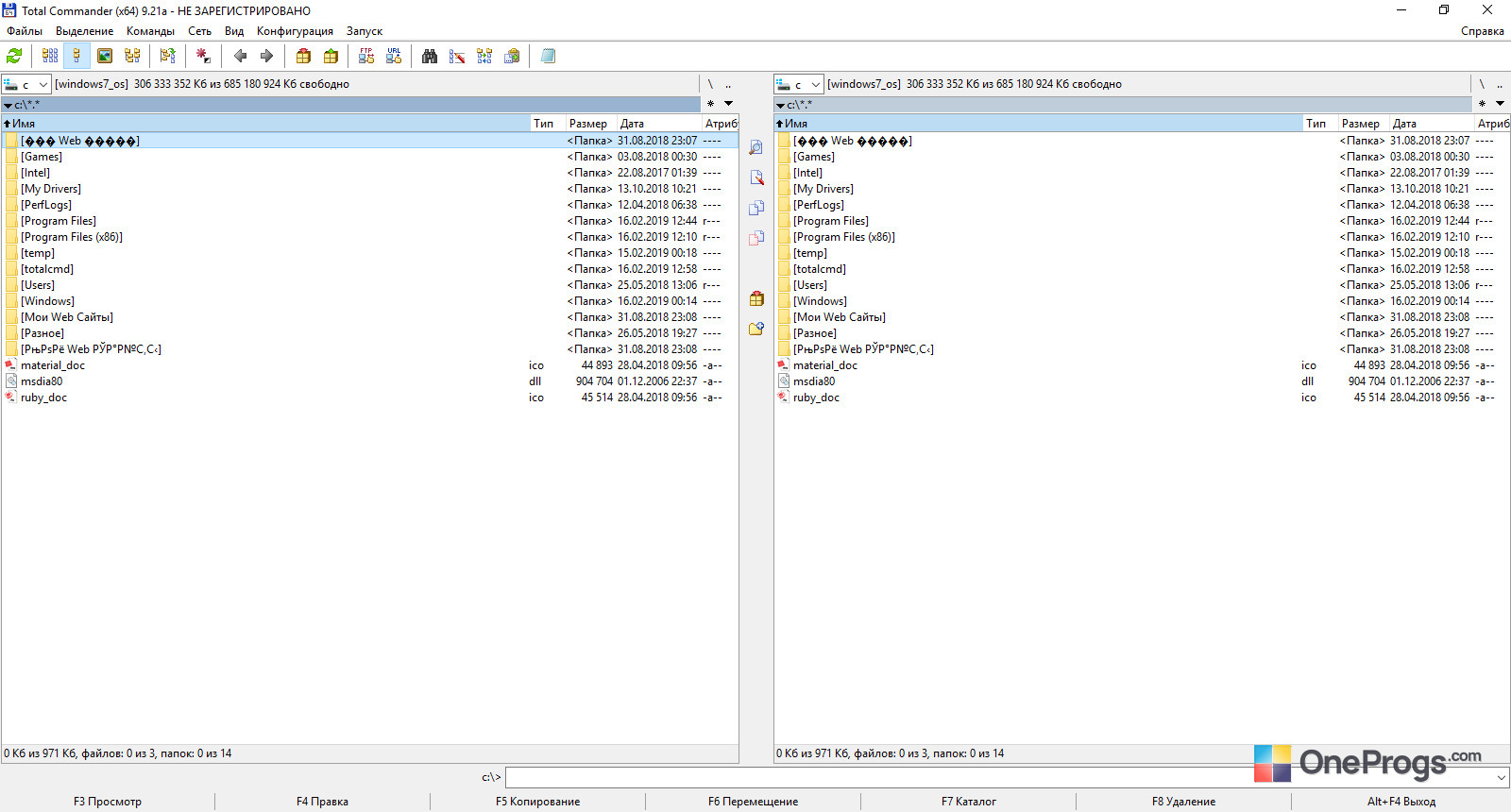The image size is (1511, 812).
Task: Enable thumbnail view picture icon
Action: [105, 56]
